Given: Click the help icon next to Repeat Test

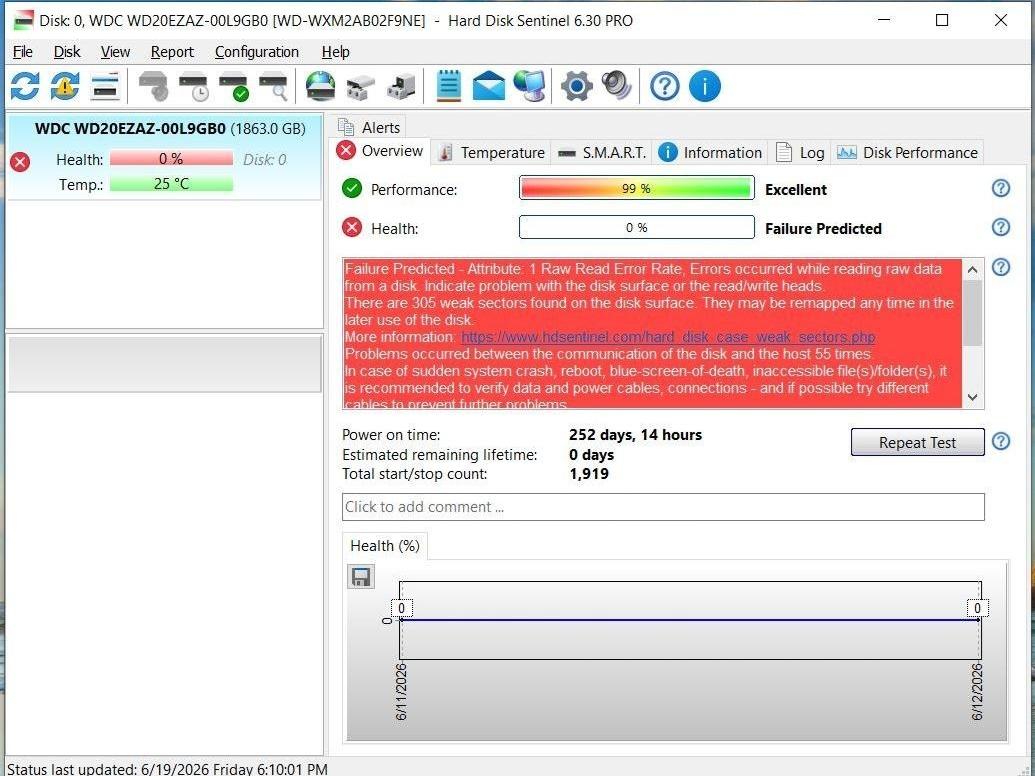Looking at the screenshot, I should [x=1001, y=441].
